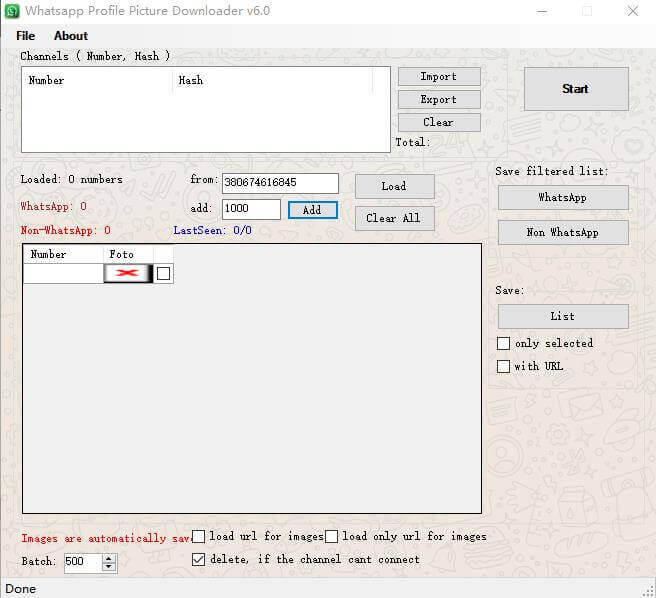Close the Downloader window
Viewport: 656px width, 598px height.
point(633,11)
